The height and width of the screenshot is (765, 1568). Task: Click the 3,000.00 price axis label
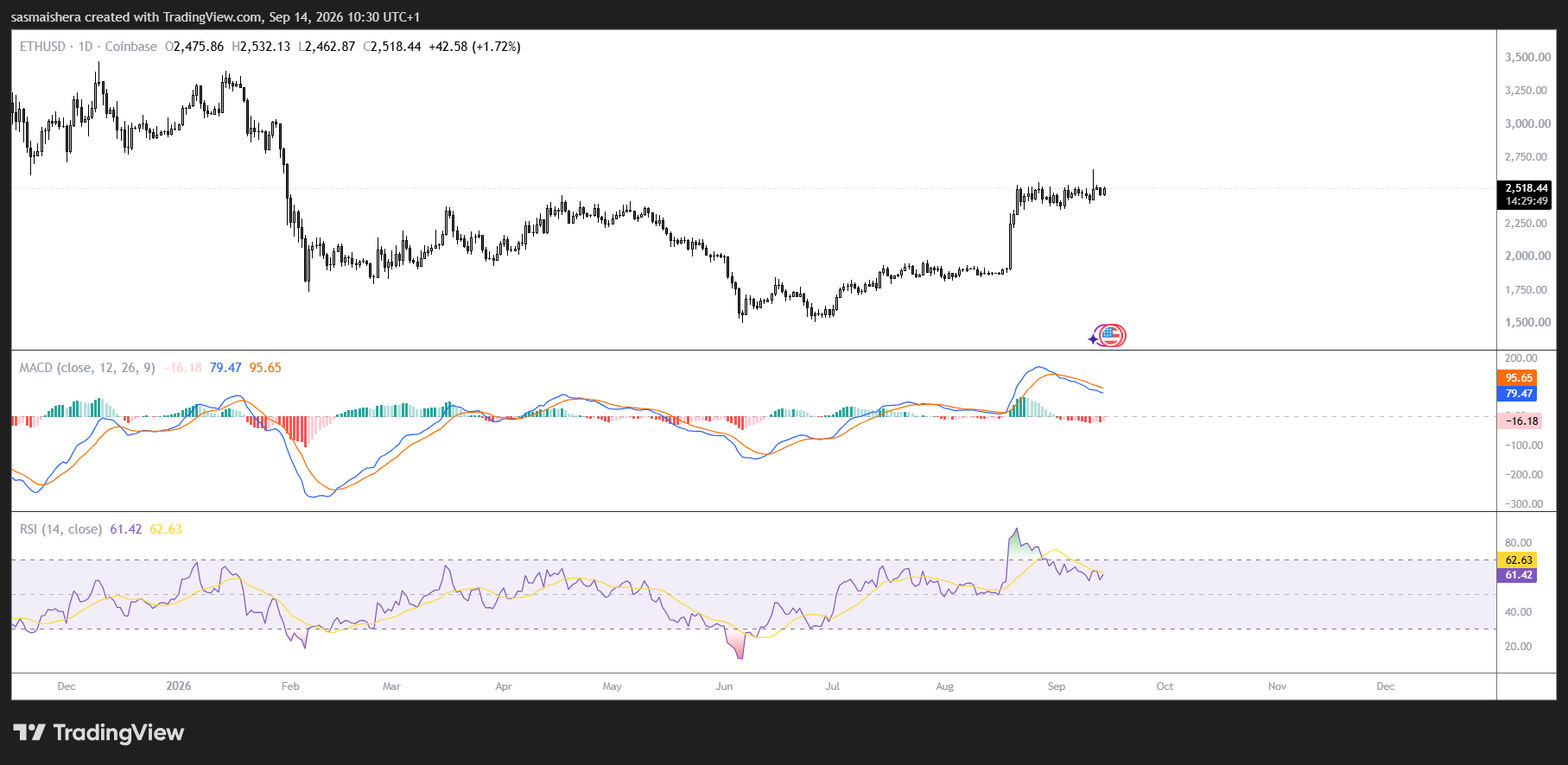[x=1527, y=123]
